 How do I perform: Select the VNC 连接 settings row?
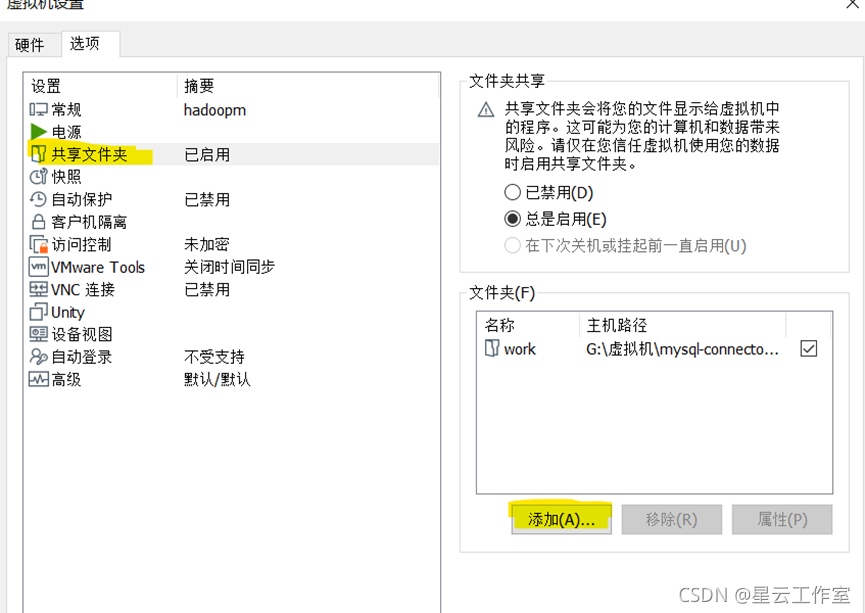tap(233, 289)
